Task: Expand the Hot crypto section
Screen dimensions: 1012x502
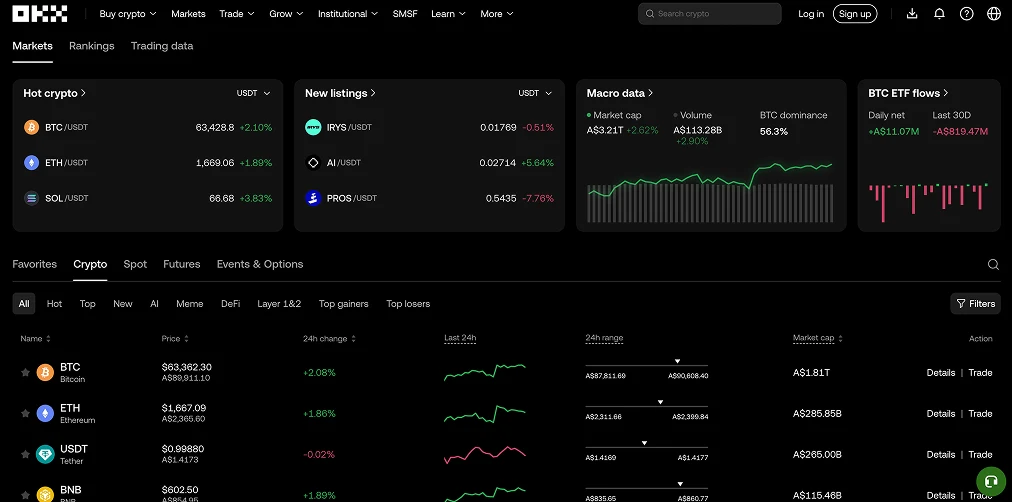Action: (x=55, y=93)
